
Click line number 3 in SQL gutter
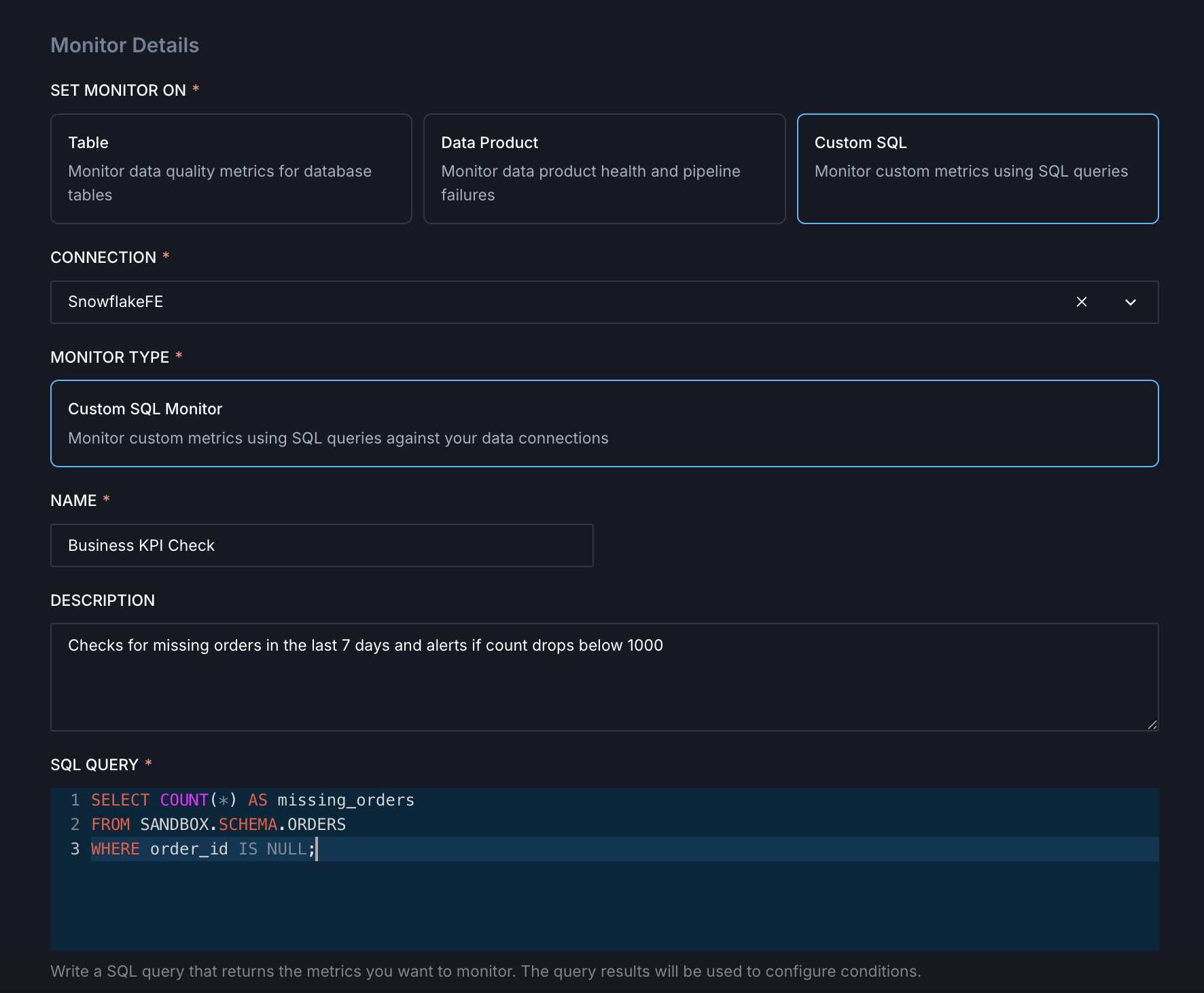click(75, 849)
